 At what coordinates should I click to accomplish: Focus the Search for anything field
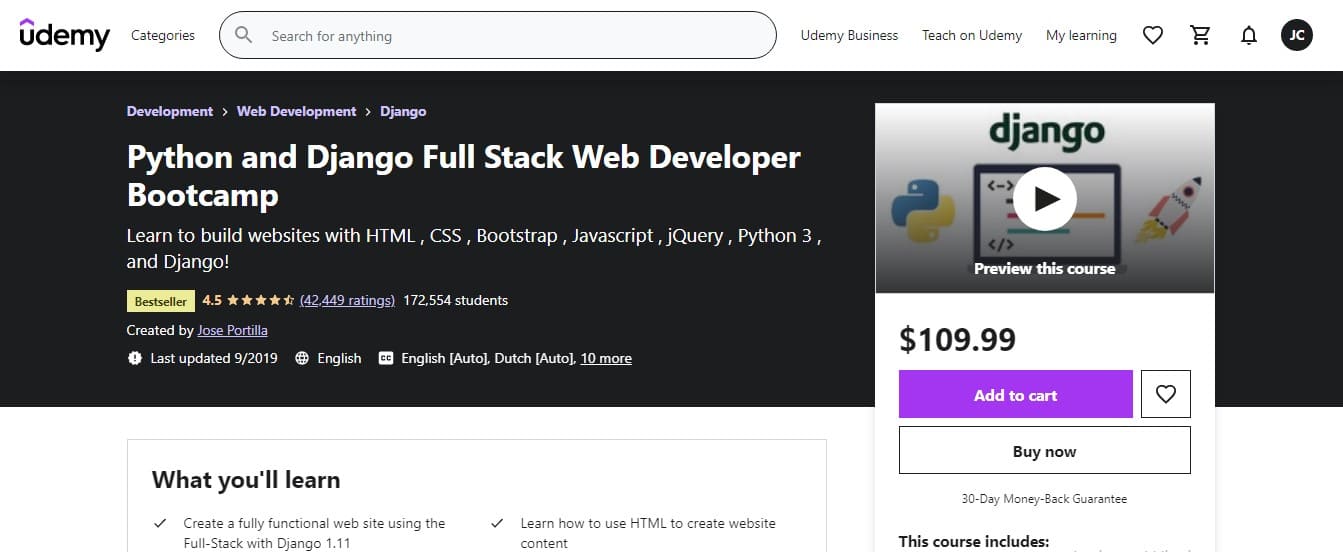point(498,35)
